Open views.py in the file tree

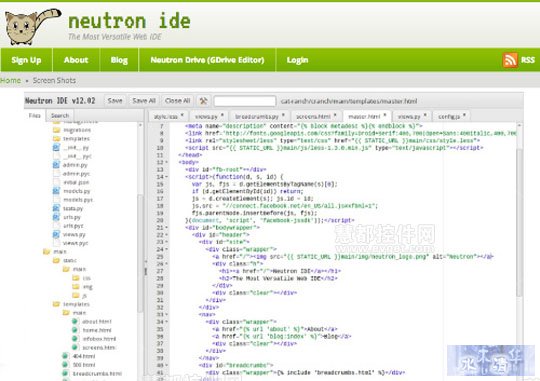pos(74,235)
